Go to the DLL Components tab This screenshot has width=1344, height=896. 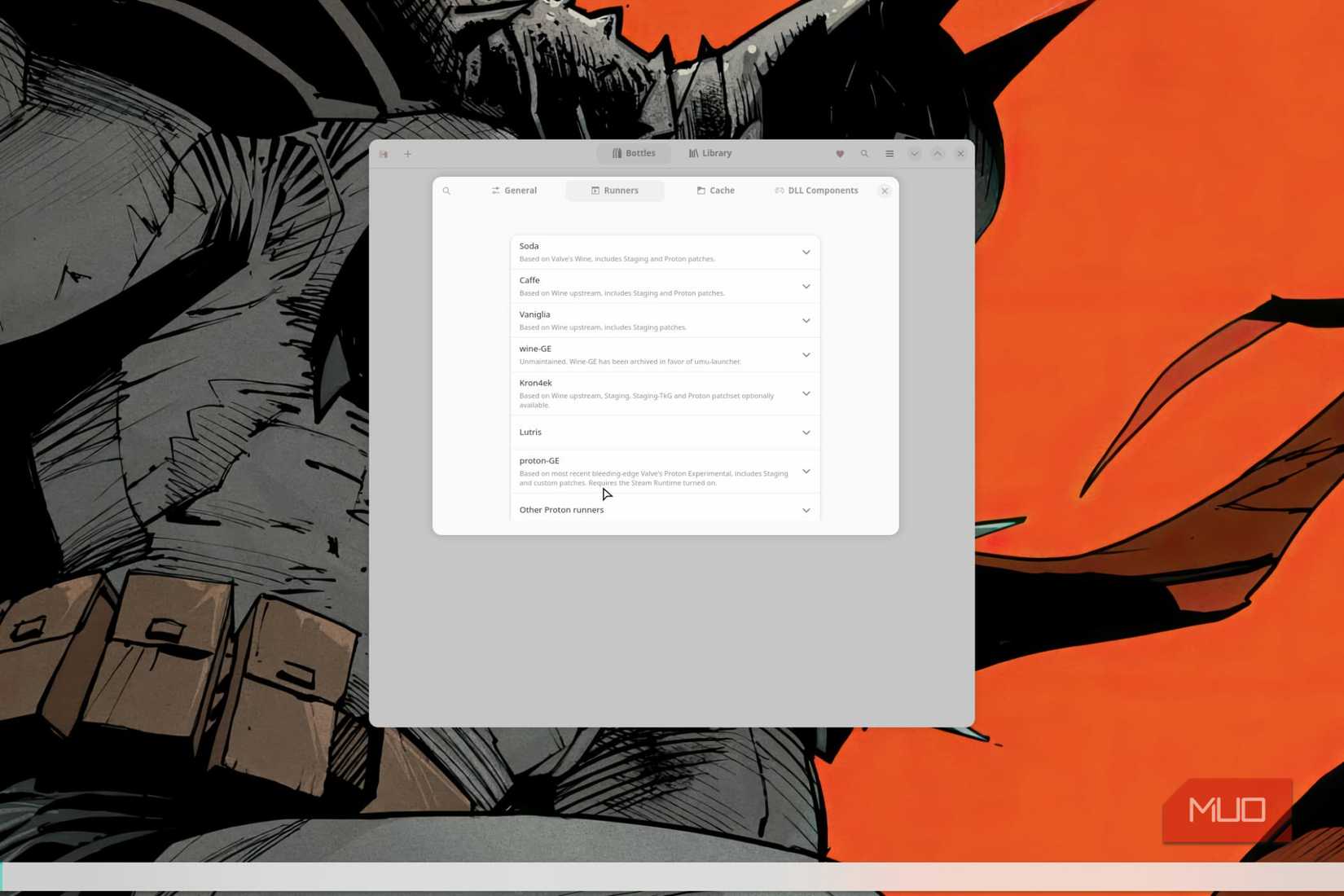point(816,191)
